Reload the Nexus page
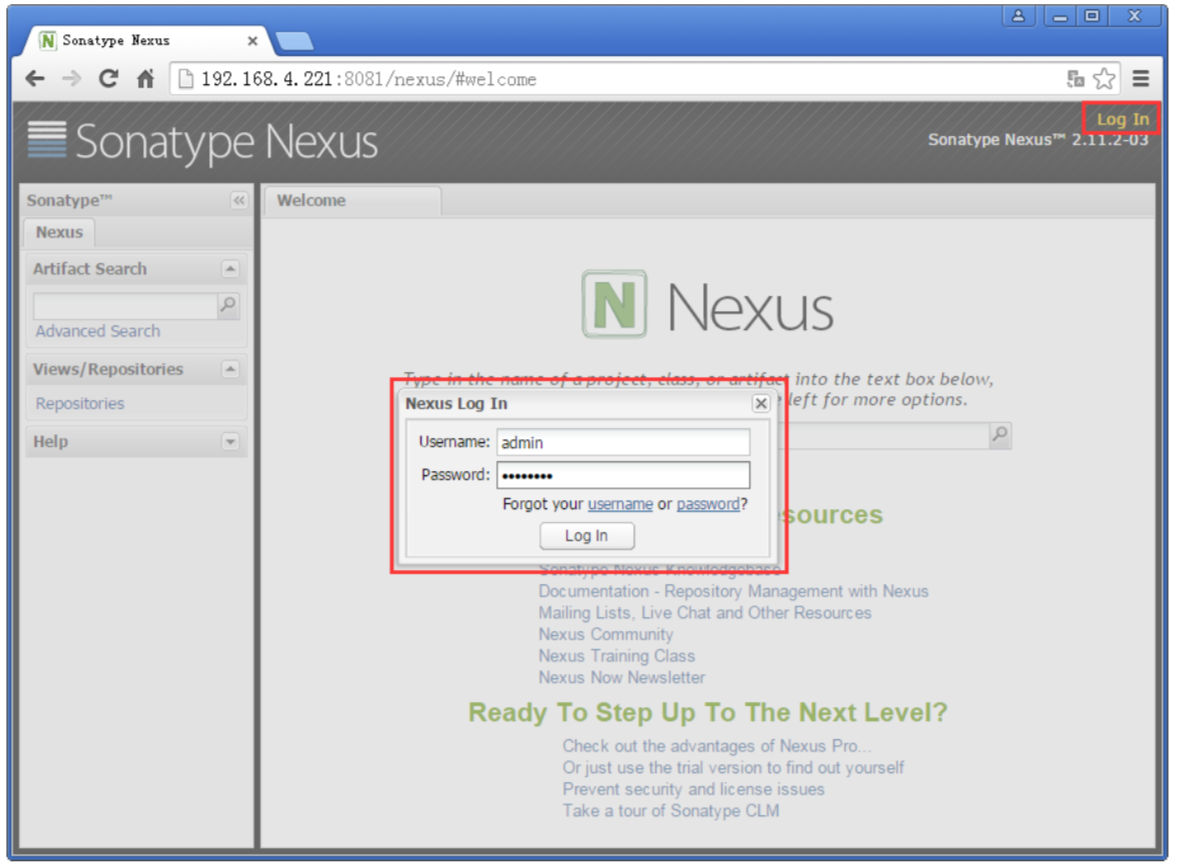The width and height of the screenshot is (1178, 866). tap(108, 78)
